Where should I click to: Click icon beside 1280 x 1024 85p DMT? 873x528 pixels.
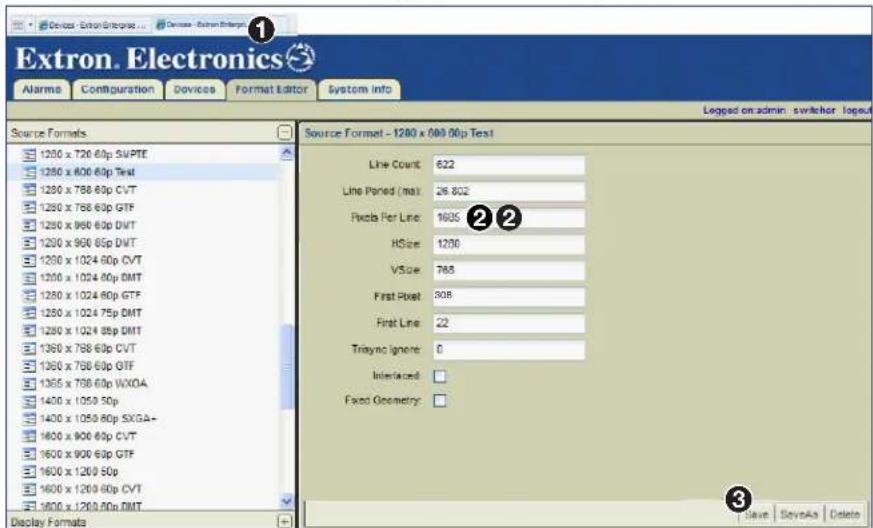click(x=29, y=331)
